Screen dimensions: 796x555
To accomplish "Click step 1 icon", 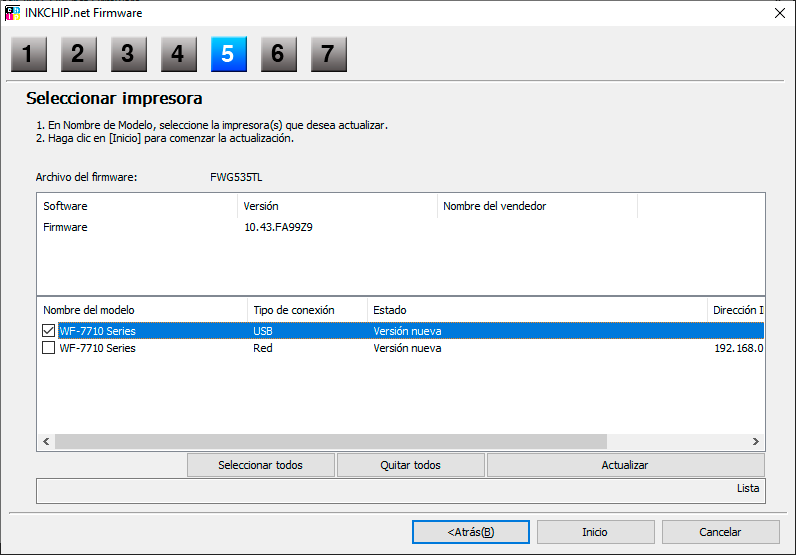I will [x=29, y=54].
